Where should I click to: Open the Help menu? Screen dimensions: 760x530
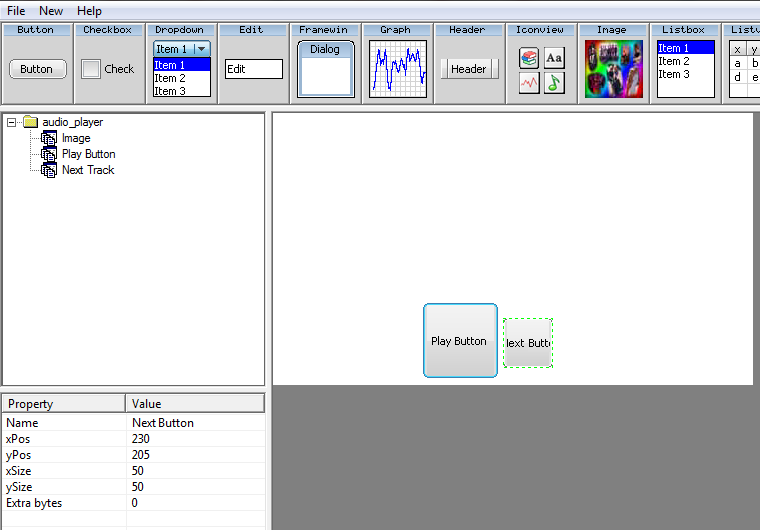[89, 11]
